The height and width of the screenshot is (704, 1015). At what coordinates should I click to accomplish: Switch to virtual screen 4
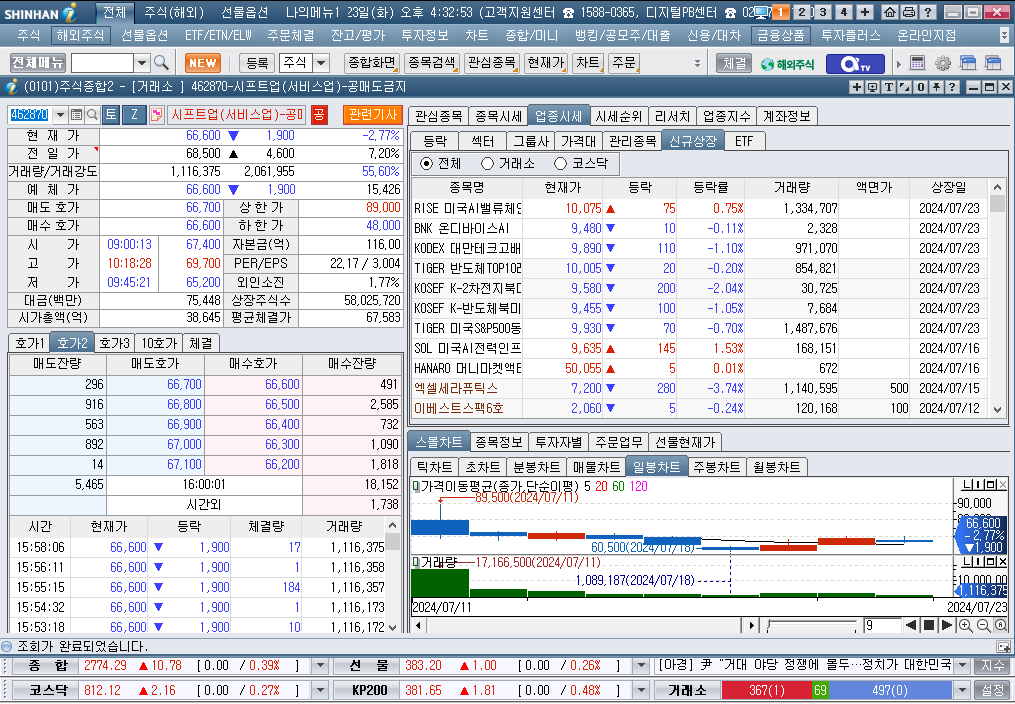(x=843, y=12)
